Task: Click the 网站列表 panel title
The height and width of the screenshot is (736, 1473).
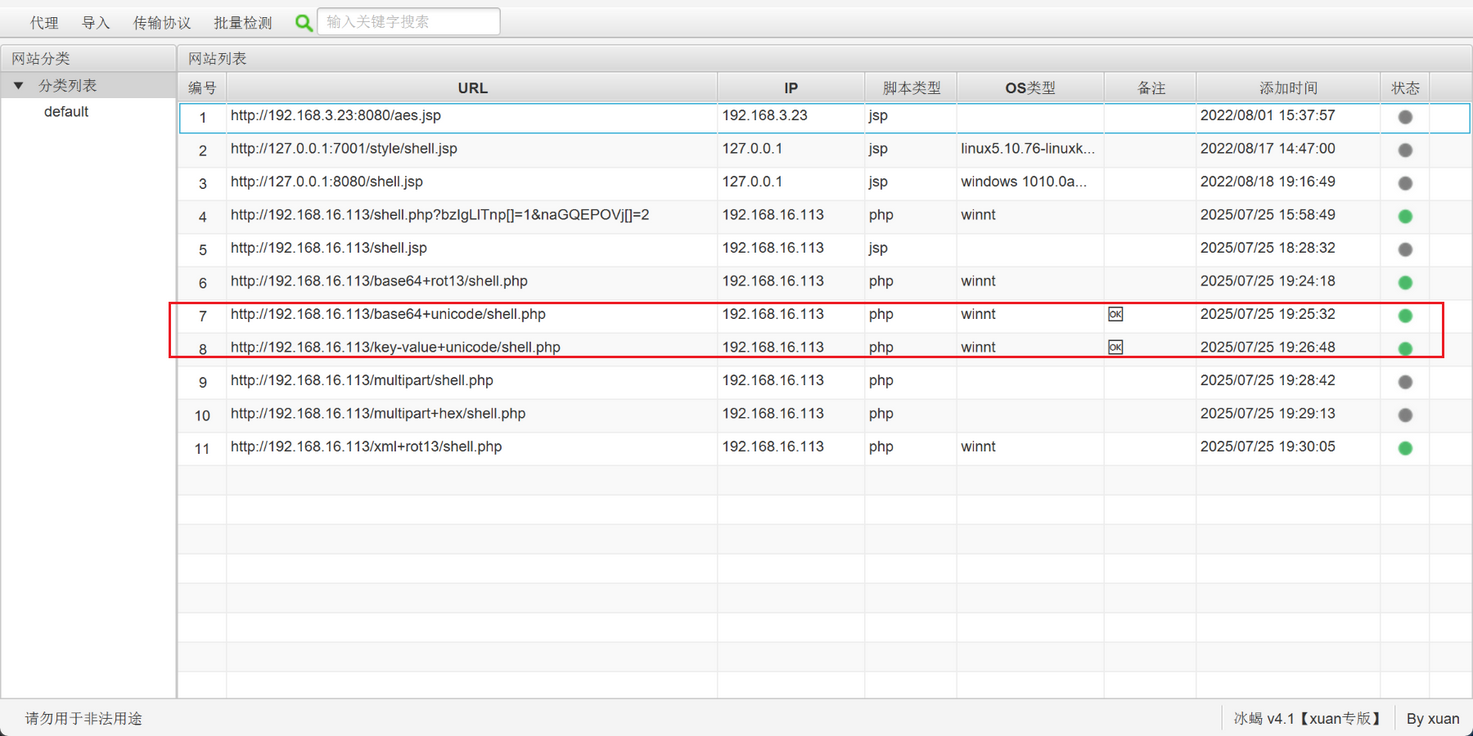Action: [217, 58]
